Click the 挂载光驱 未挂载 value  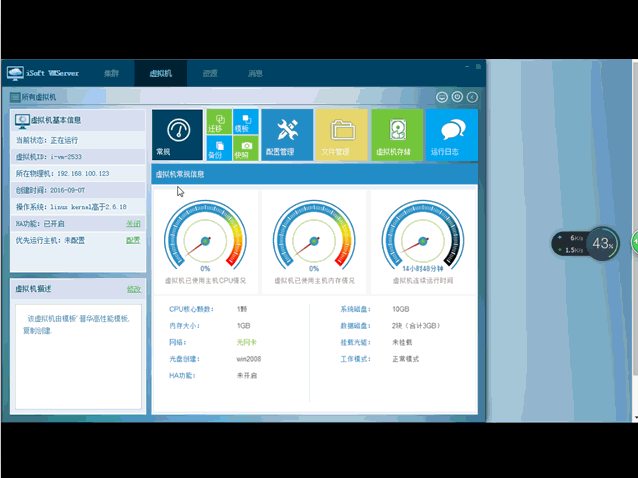pos(402,343)
